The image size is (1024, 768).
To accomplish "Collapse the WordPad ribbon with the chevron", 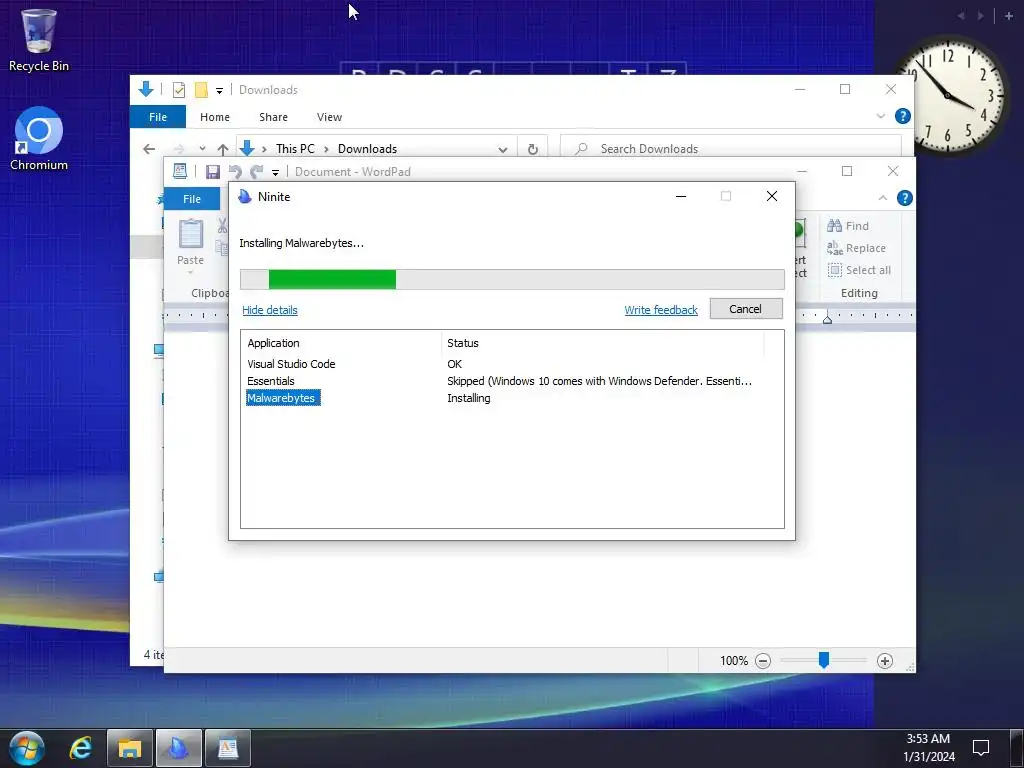I will (882, 198).
